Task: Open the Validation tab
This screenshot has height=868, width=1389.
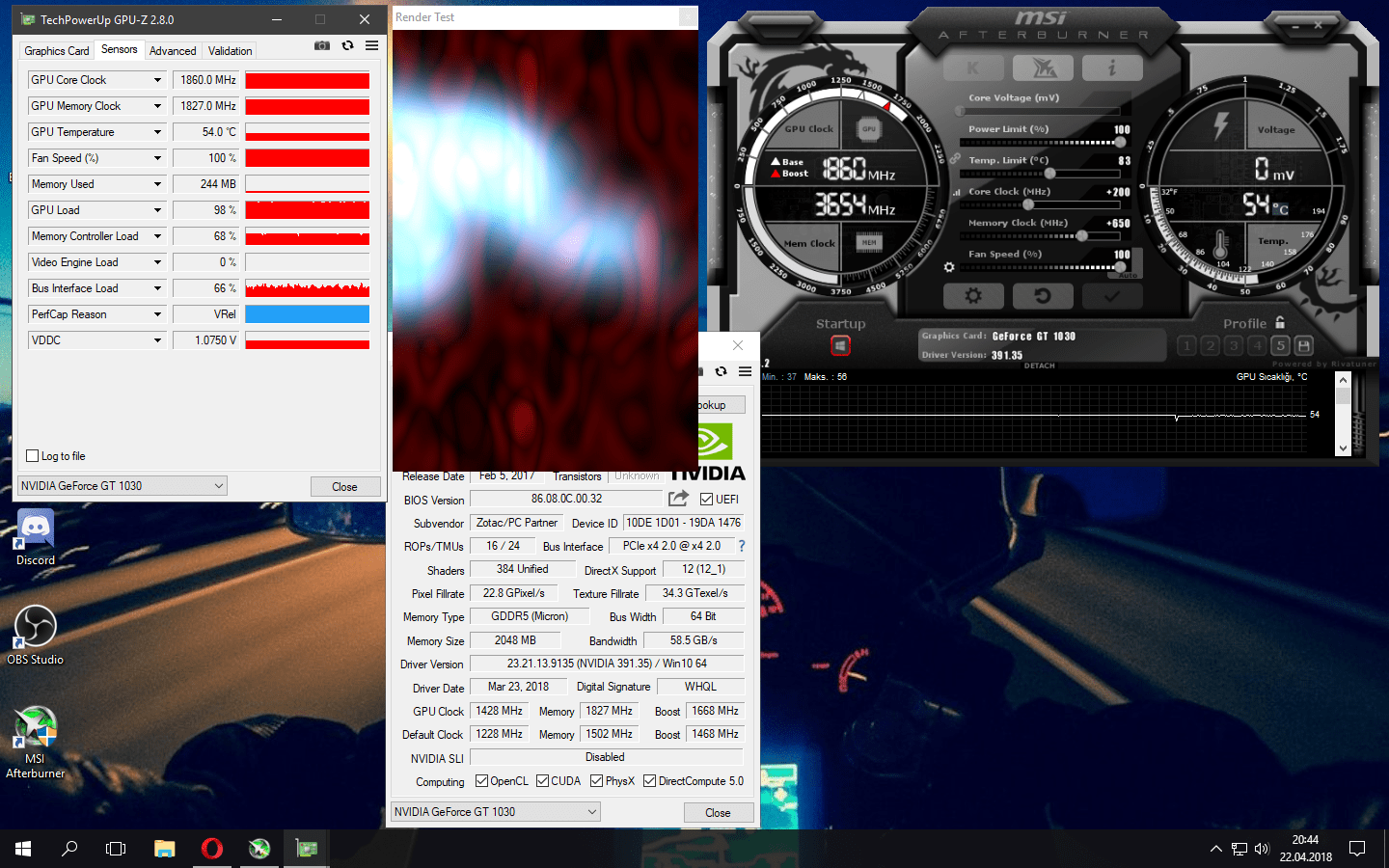Action: (231, 51)
